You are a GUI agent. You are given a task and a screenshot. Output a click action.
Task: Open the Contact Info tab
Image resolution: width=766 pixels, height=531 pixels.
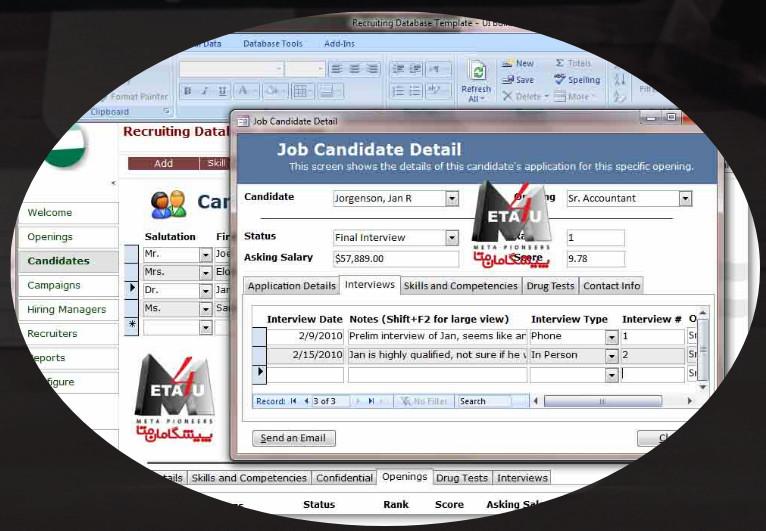pyautogui.click(x=611, y=286)
